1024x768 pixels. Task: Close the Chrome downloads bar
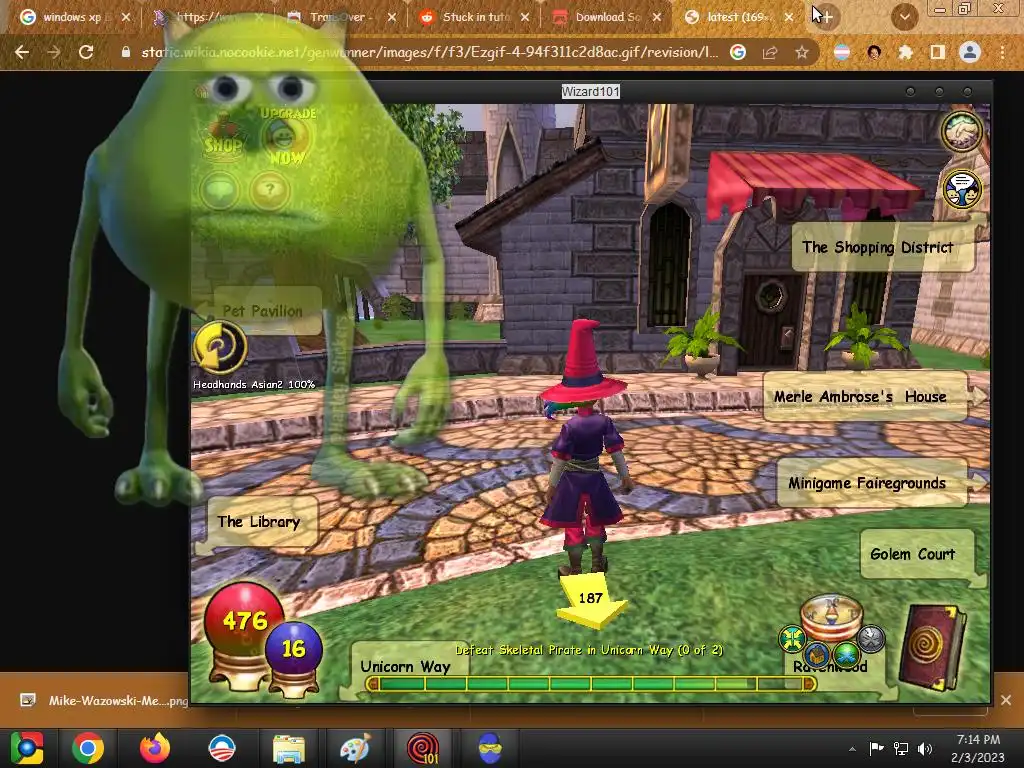click(1006, 700)
